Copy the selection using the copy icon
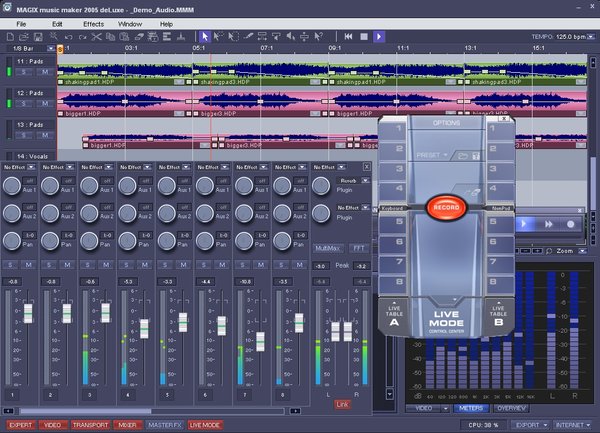The image size is (600, 433). click(x=110, y=37)
